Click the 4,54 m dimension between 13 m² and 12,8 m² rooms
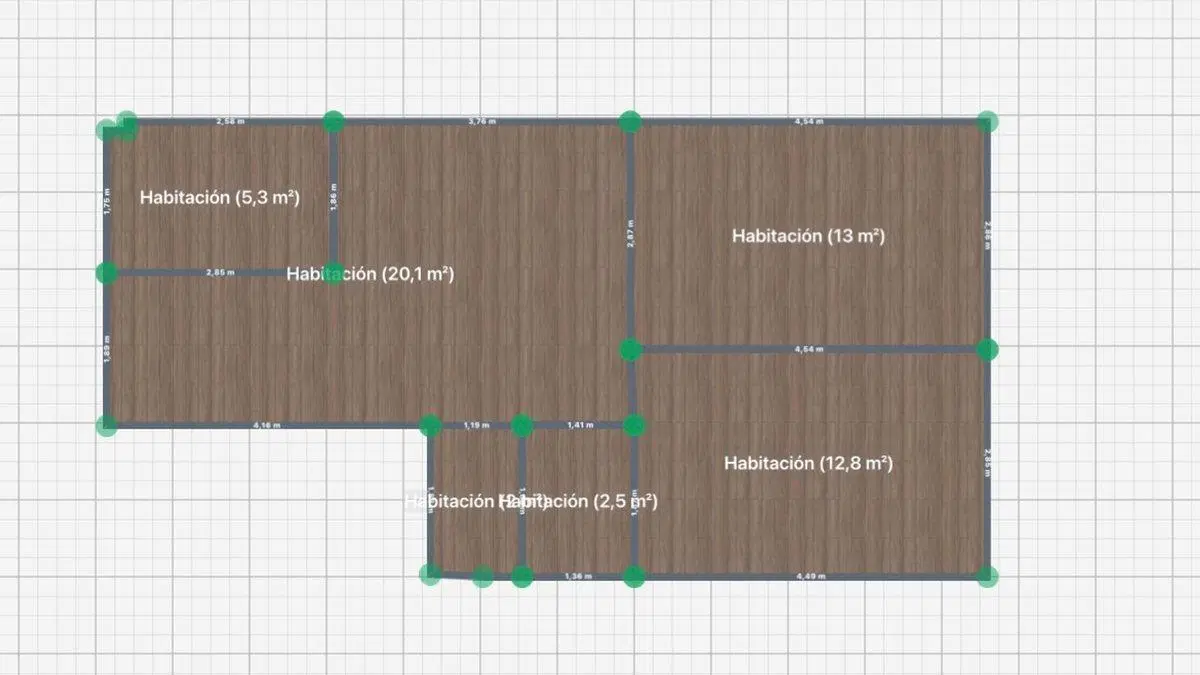The image size is (1200, 675). 808,350
